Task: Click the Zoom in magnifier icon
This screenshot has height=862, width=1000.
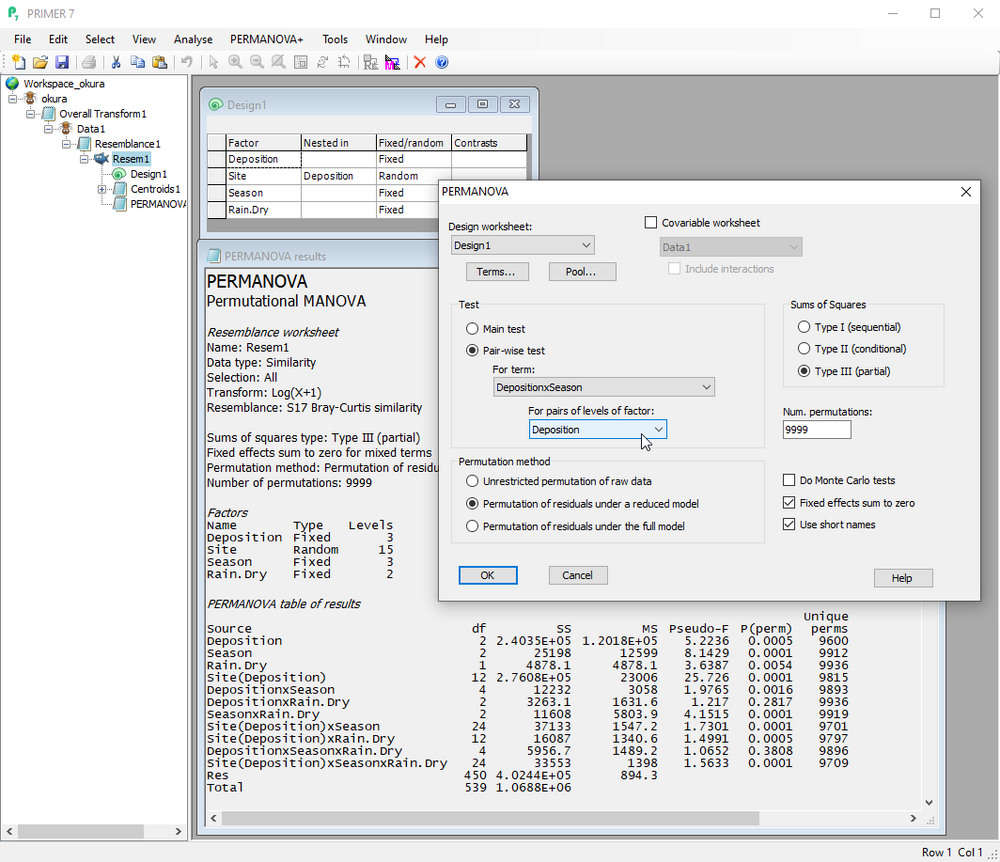Action: pyautogui.click(x=235, y=62)
